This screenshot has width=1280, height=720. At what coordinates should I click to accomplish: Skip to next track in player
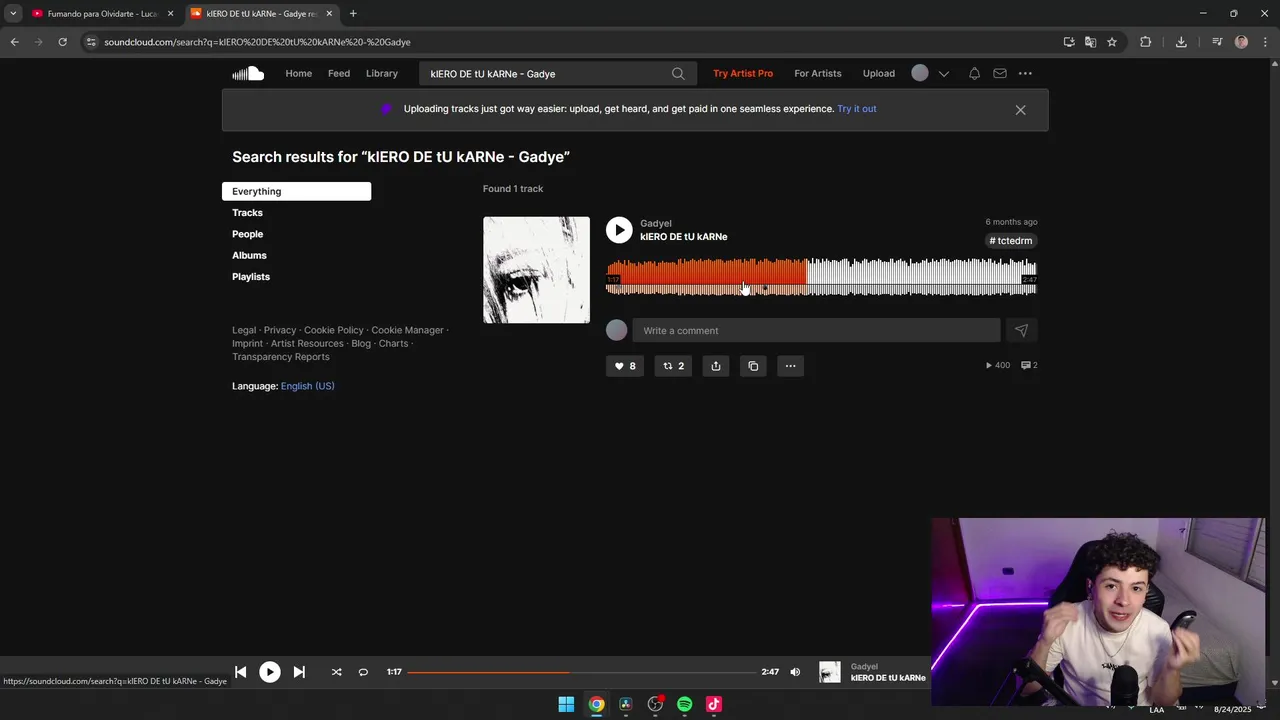299,672
